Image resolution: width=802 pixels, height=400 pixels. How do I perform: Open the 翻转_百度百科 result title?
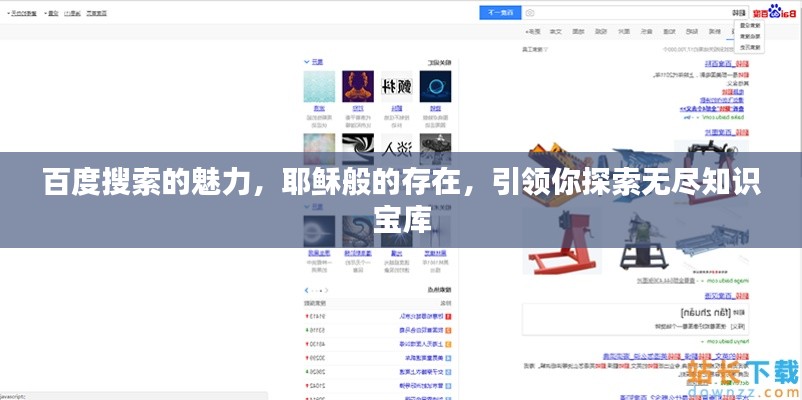tap(727, 64)
